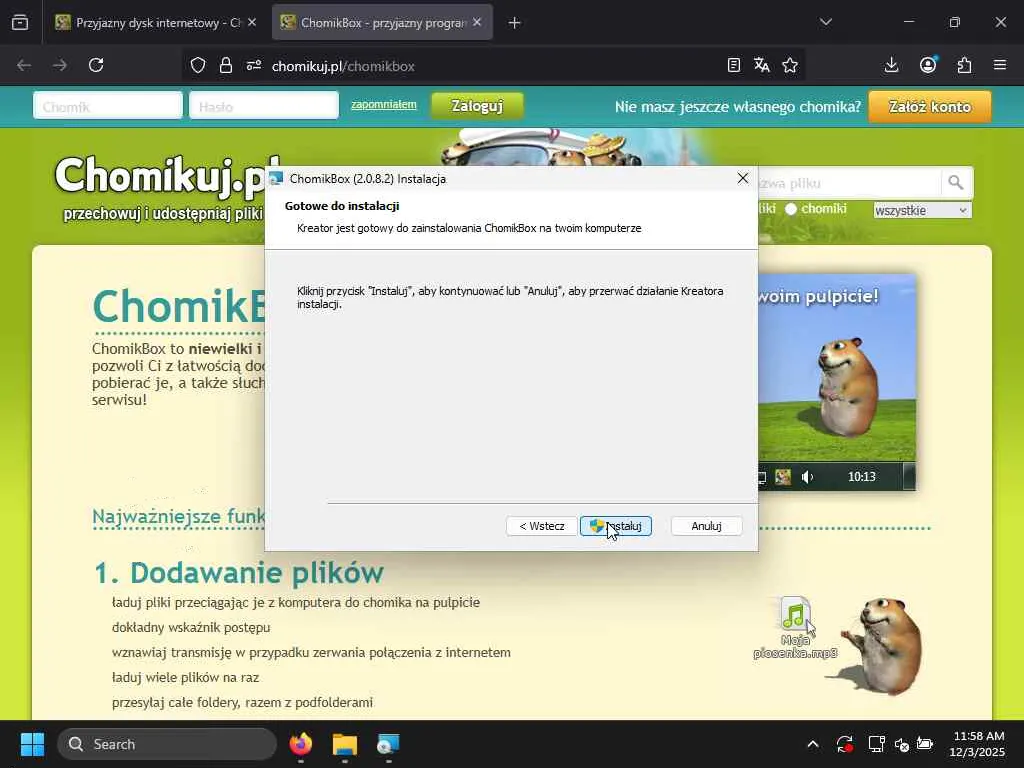Viewport: 1024px width, 768px height.
Task: Switch to Przyjazny dysk internetowy tab
Action: tap(148, 23)
